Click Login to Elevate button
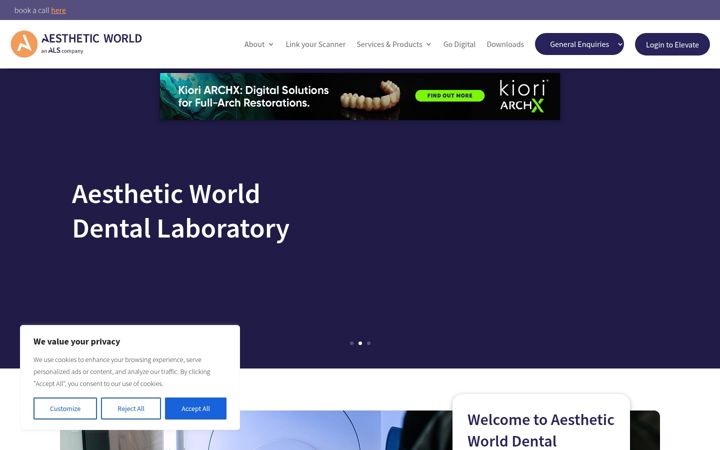Screen dimensions: 720x450 [x=672, y=45]
